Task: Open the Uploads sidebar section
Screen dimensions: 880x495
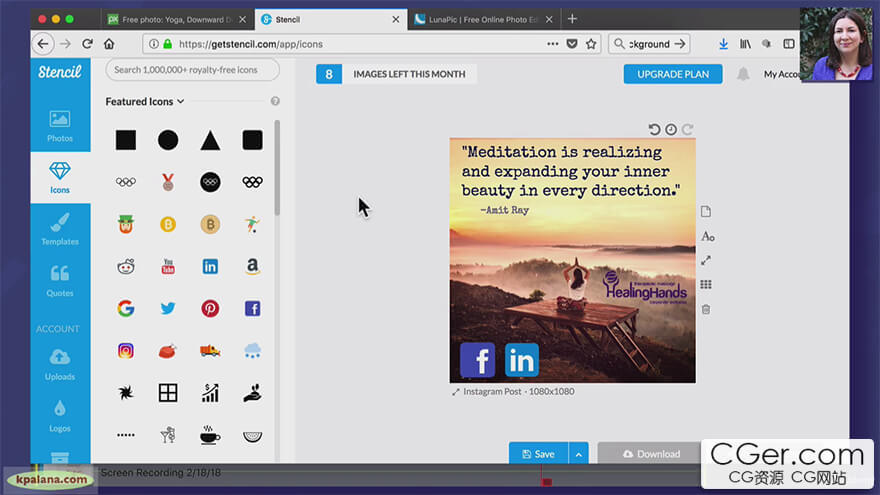Action: click(59, 365)
